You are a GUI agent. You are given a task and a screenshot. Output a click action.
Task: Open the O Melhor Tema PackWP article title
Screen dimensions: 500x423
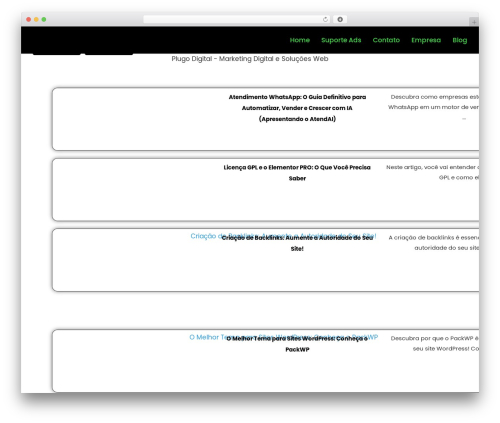pos(297,344)
